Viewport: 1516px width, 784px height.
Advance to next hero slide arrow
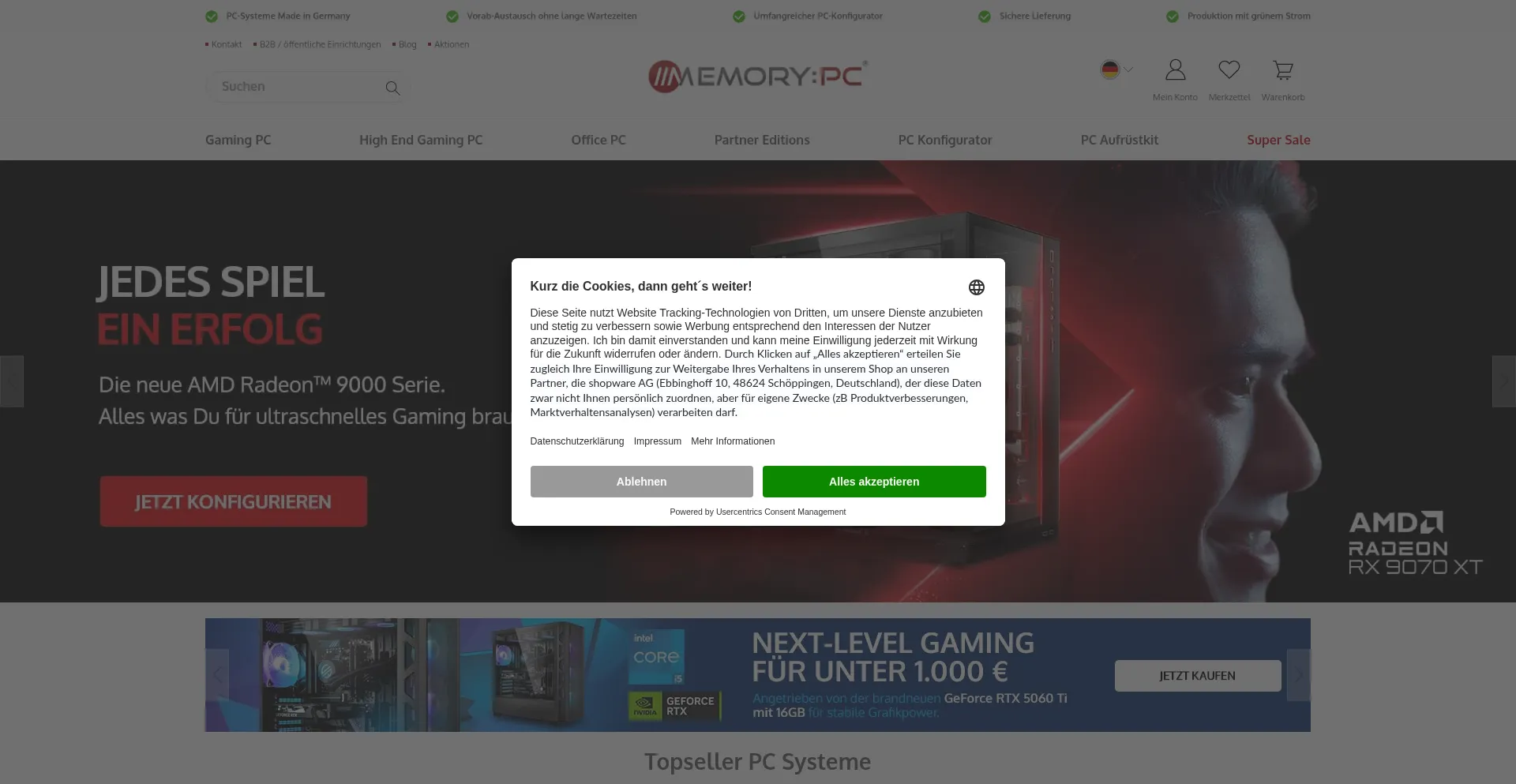click(x=1503, y=381)
